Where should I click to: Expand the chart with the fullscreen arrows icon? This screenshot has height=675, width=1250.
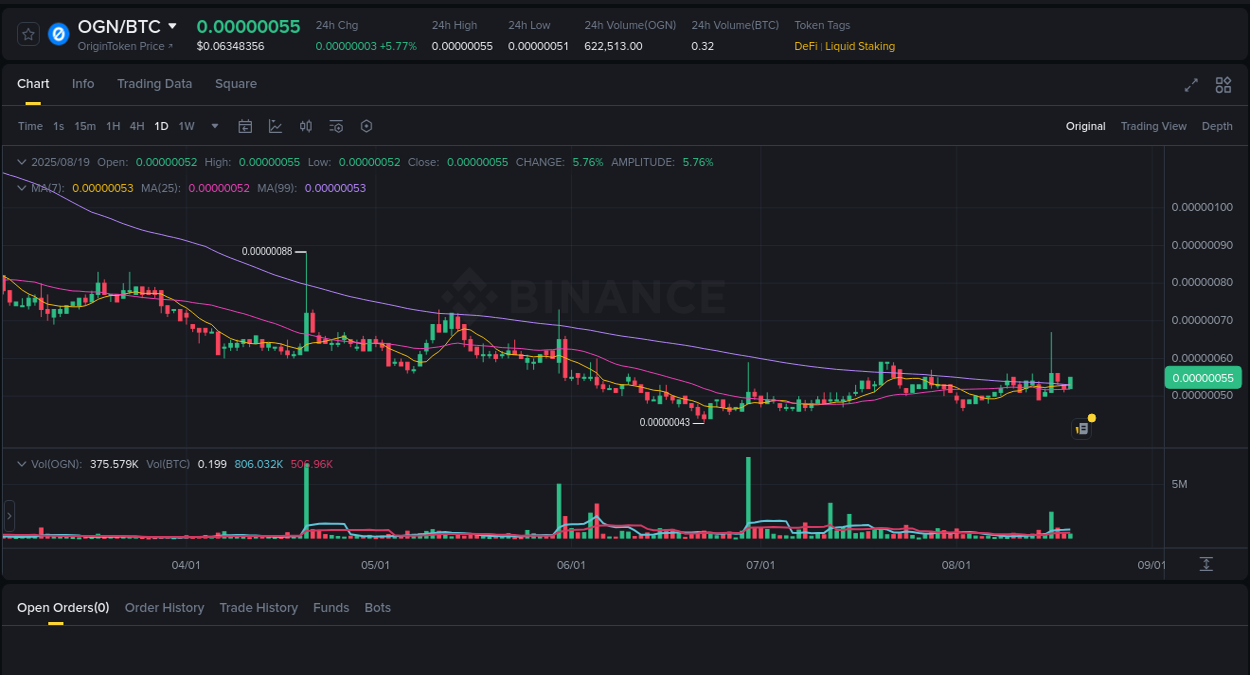(x=1190, y=86)
